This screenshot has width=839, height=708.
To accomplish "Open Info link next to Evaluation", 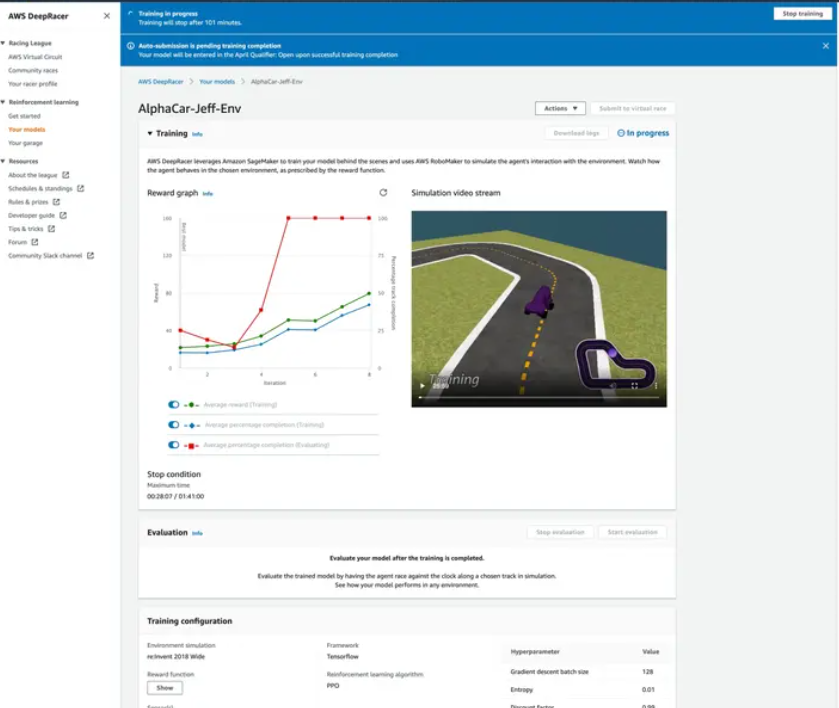I will (197, 533).
